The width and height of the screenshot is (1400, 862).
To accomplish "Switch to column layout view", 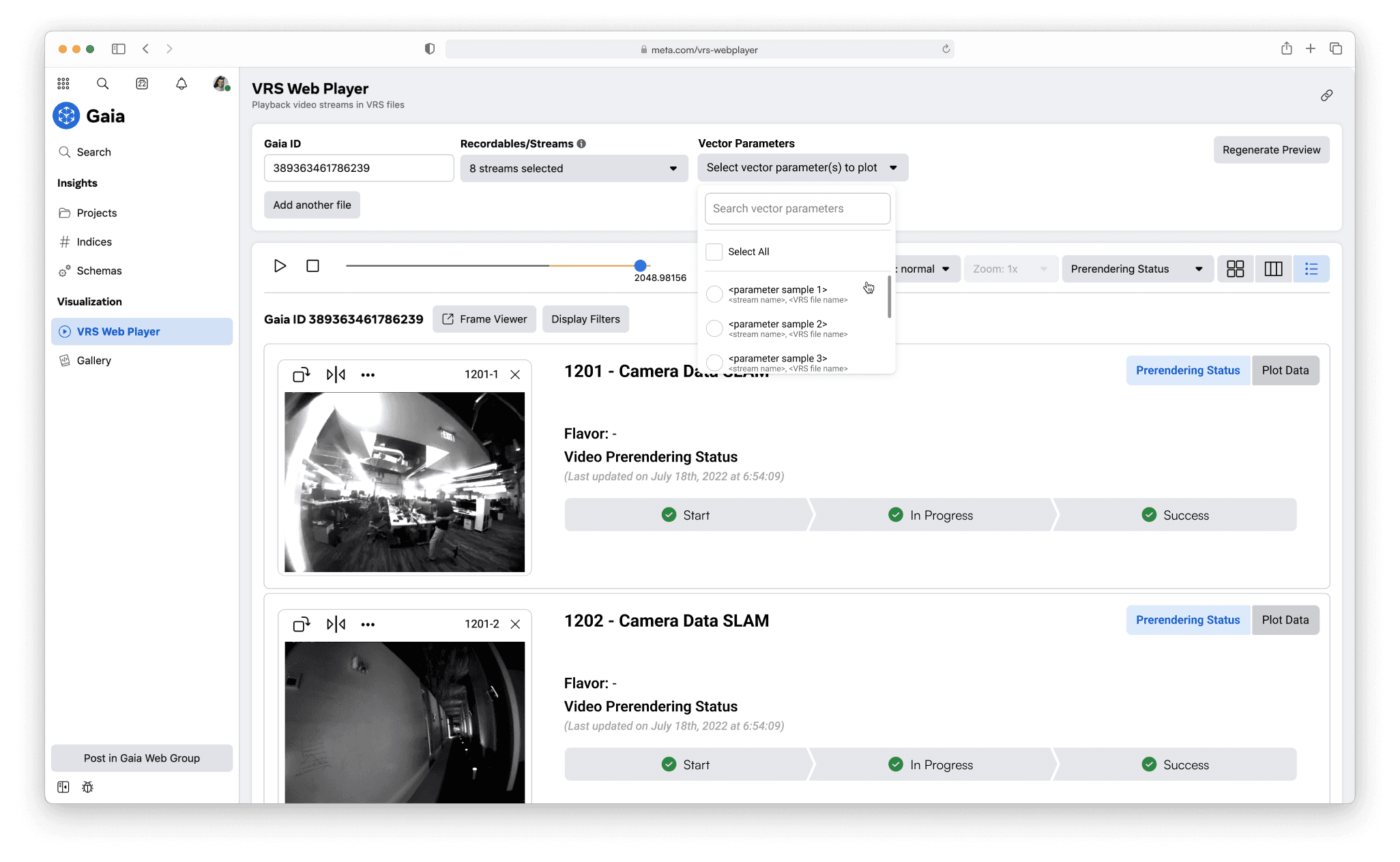I will (1274, 269).
